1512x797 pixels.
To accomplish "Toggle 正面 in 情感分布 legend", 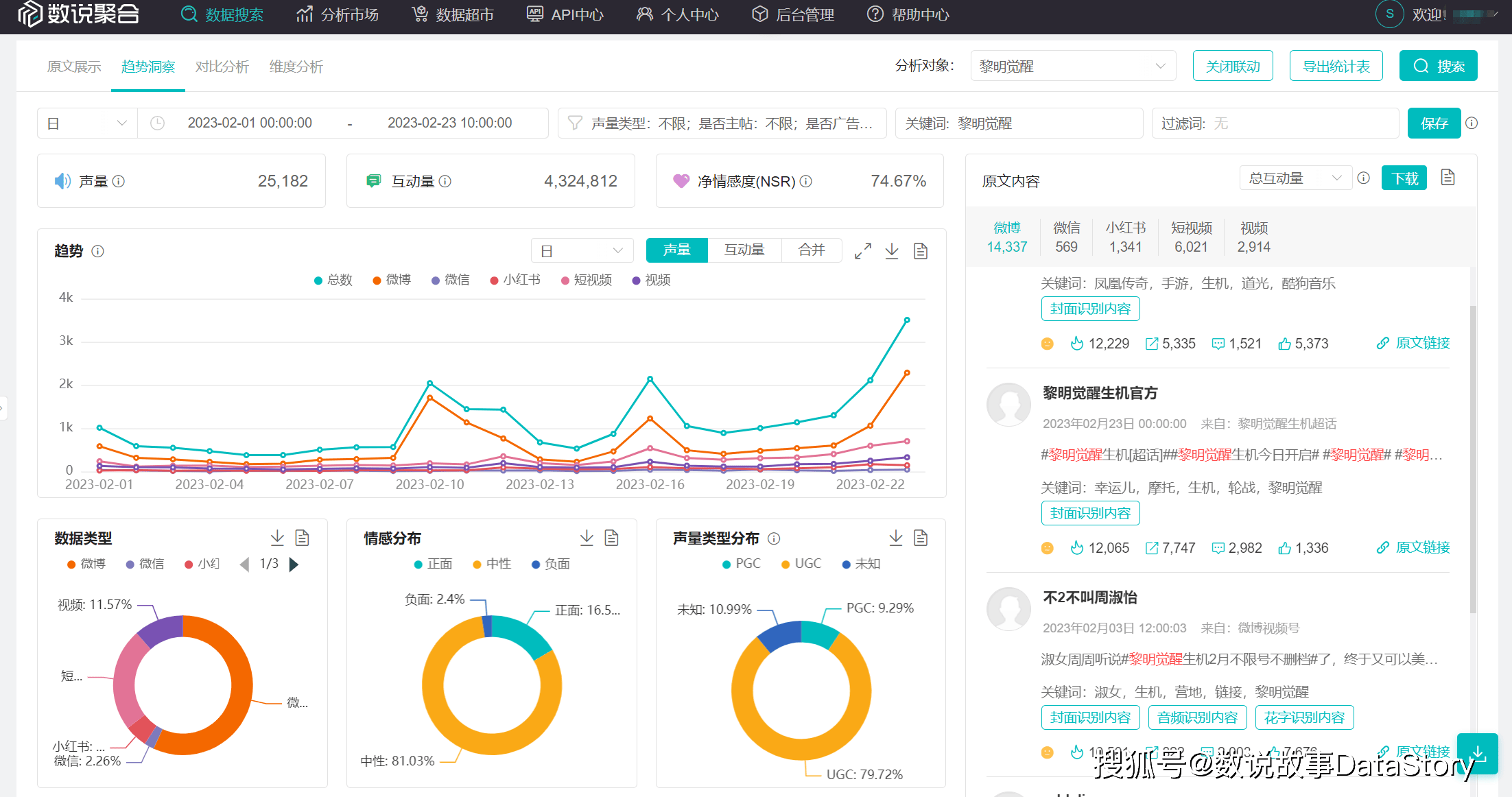I will tap(433, 564).
